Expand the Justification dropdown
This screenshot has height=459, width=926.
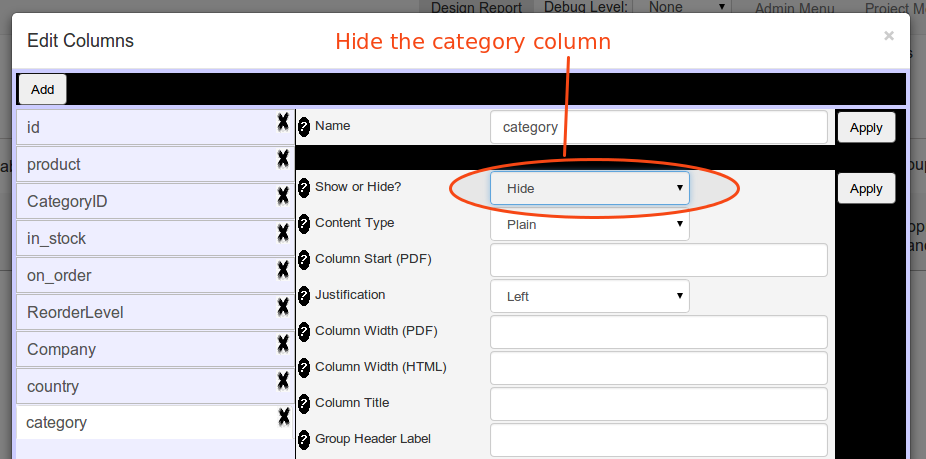pyautogui.click(x=589, y=296)
